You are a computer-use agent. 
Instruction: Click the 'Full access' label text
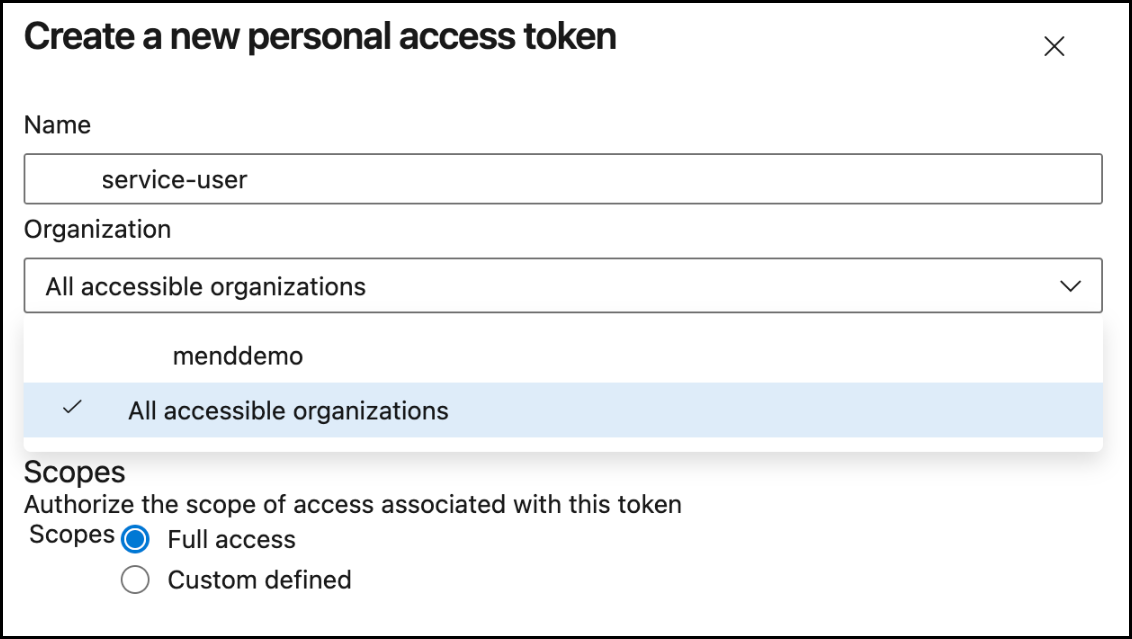(231, 540)
